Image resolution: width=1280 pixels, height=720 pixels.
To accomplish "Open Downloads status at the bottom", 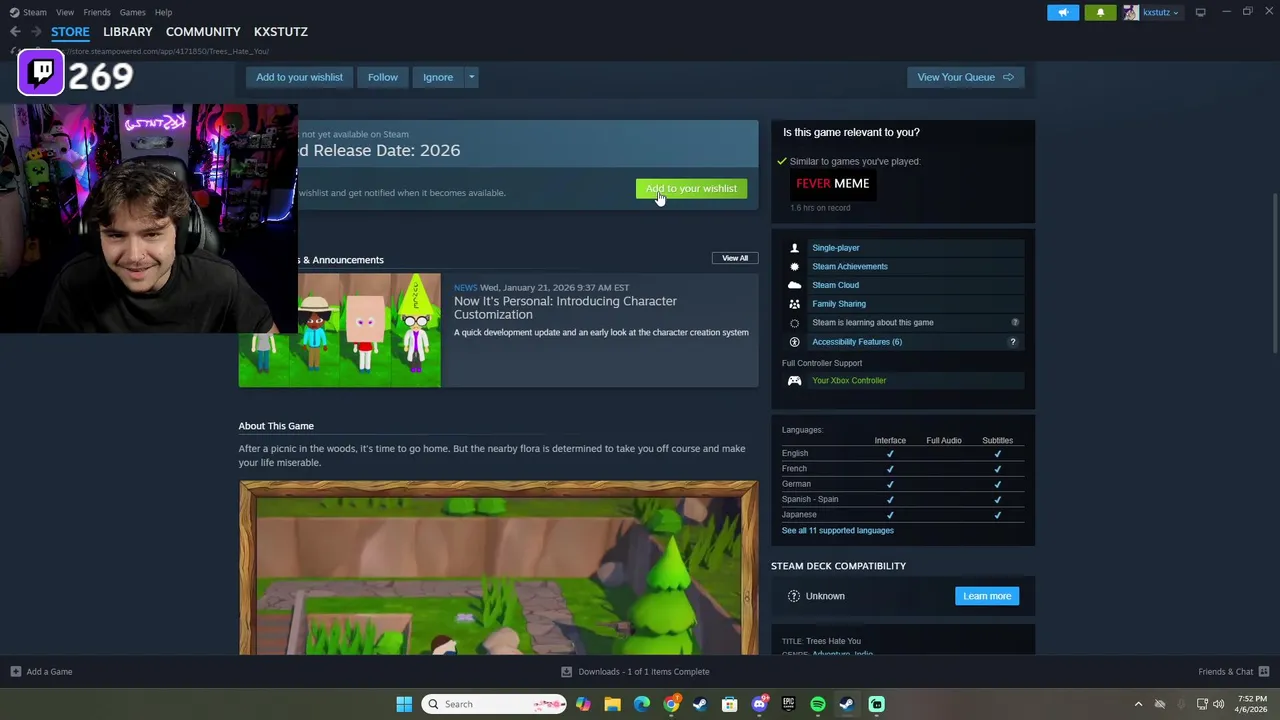I will (x=635, y=672).
